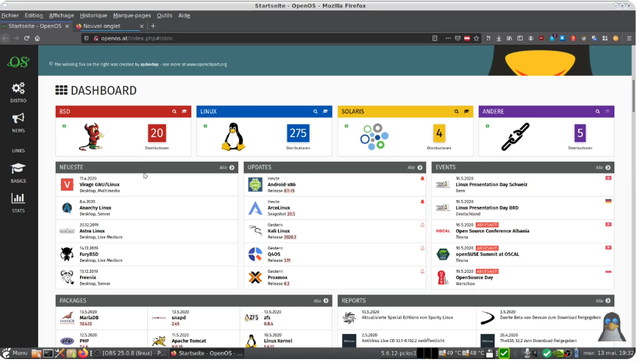Bookmark this page with star icon
This screenshot has width=637, height=362.
coord(477,38)
